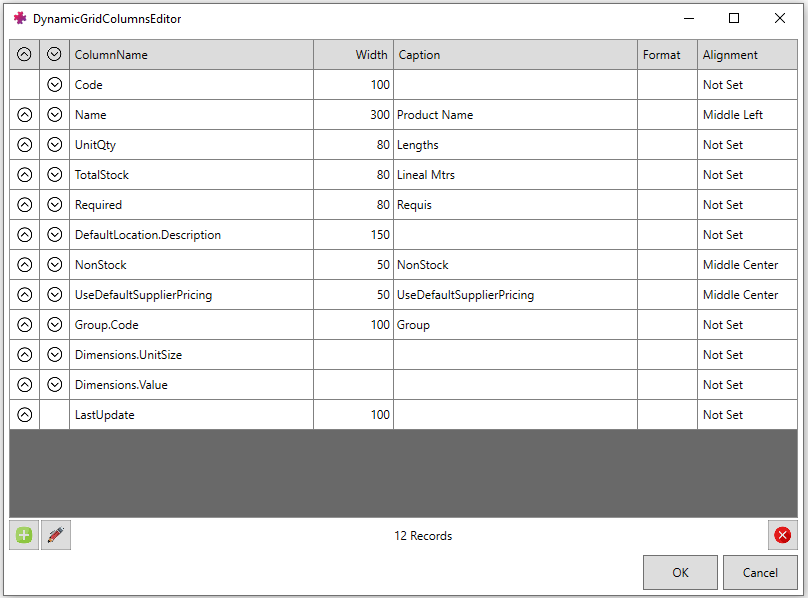Move Dimensions.Value row down
Image resolution: width=808 pixels, height=598 pixels.
(55, 385)
